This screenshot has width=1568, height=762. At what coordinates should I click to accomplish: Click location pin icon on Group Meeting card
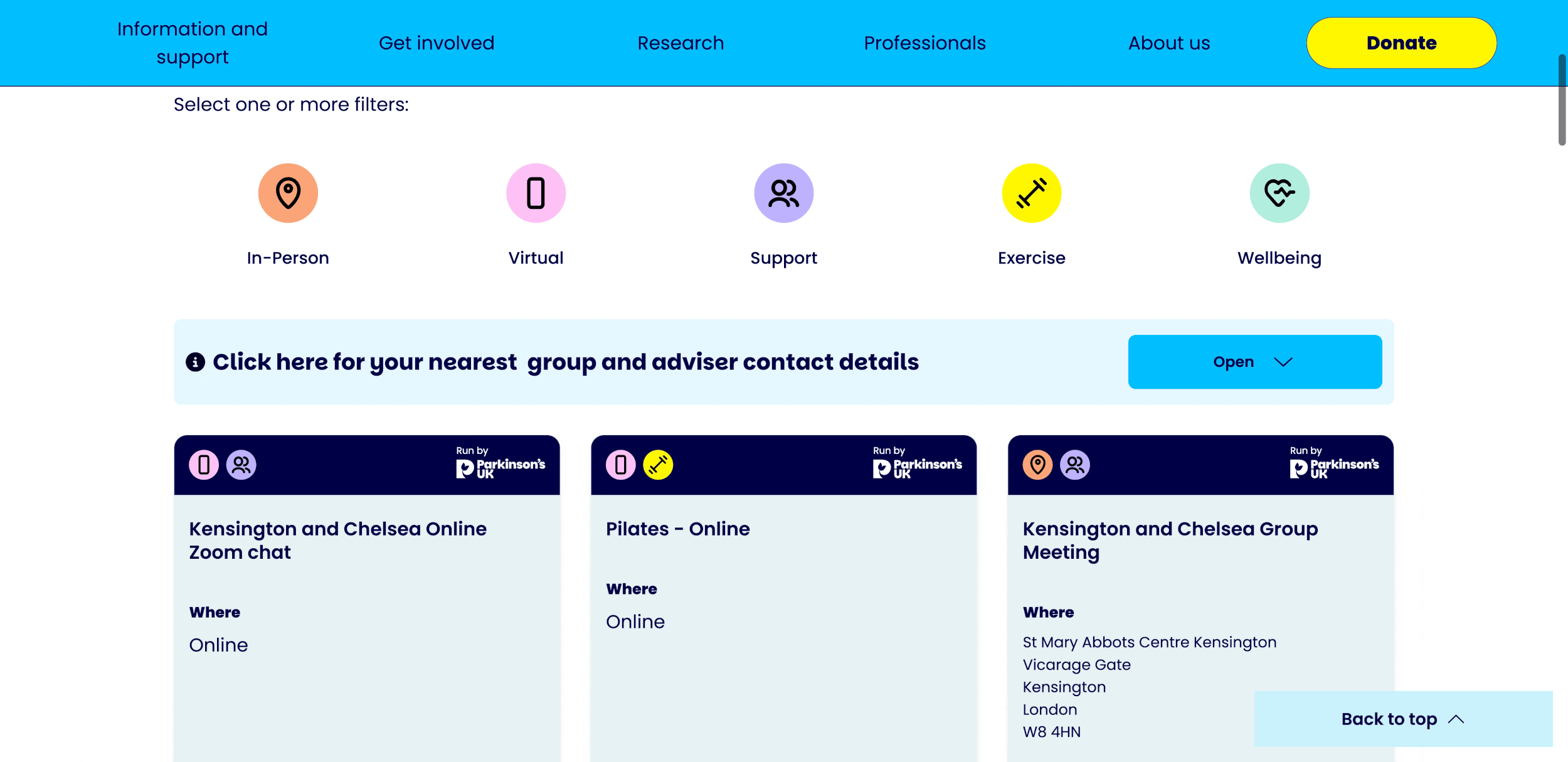(1037, 465)
